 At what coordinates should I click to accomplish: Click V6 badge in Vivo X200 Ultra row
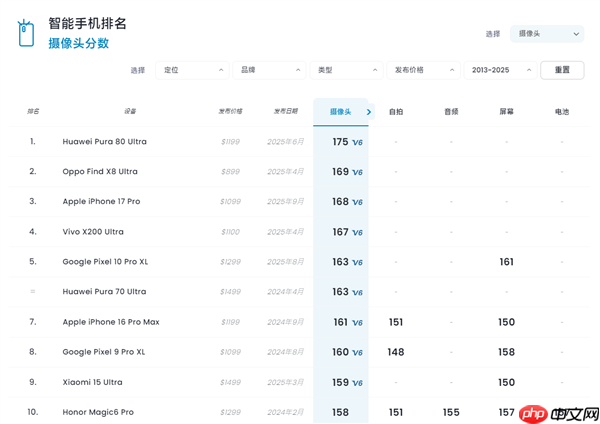coord(357,233)
